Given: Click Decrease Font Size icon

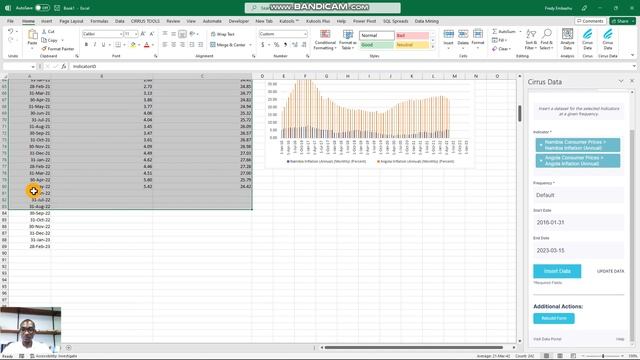Looking at the screenshot, I should click(x=152, y=34).
